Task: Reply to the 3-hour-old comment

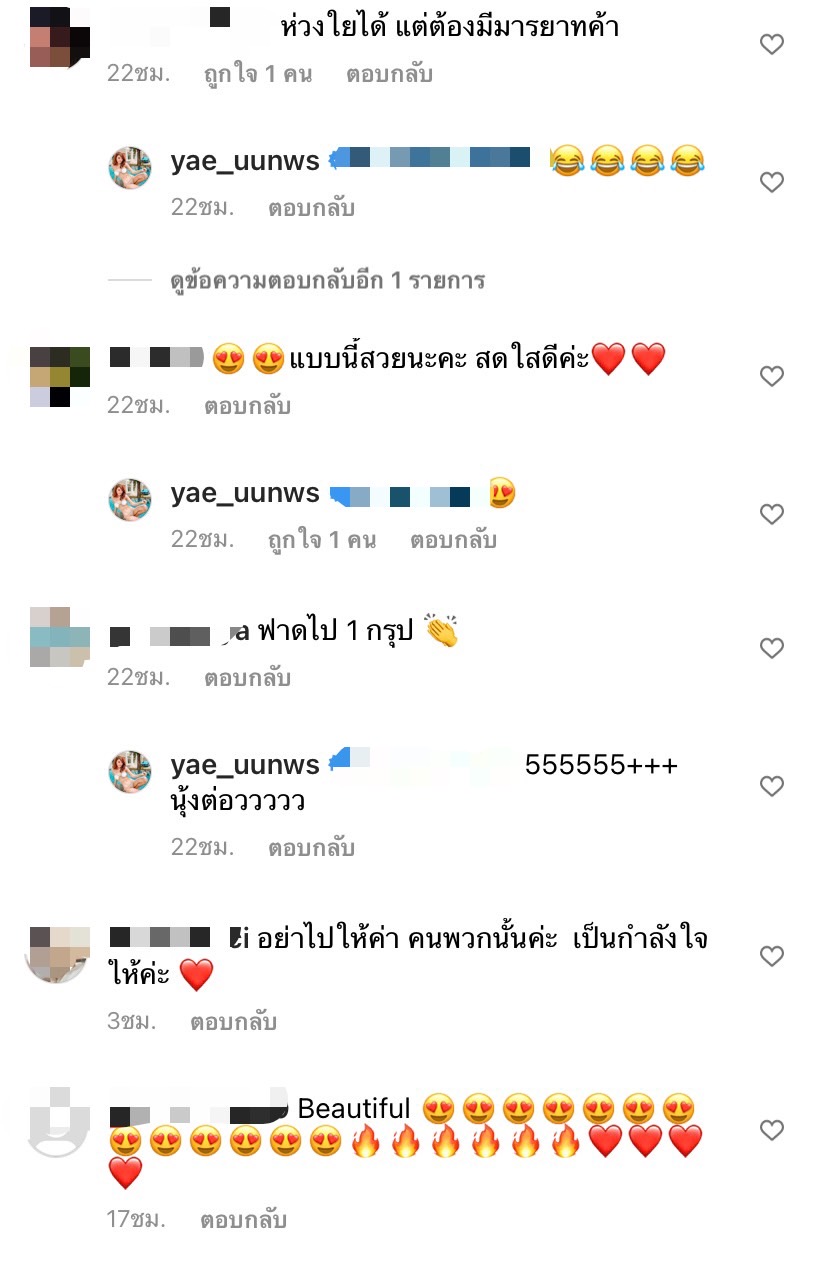Action: click(233, 1022)
